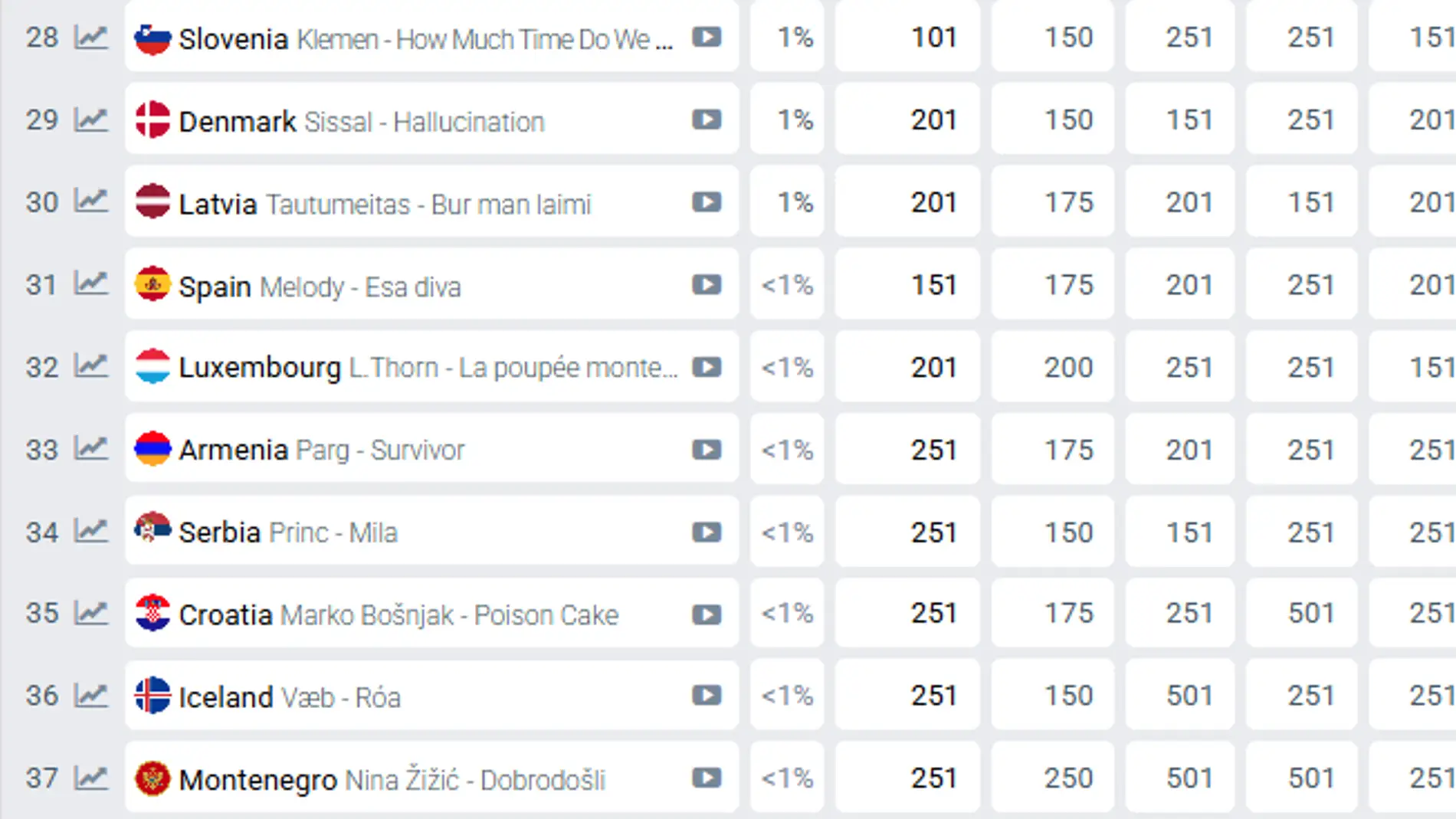Click Latvia's 1% winning chance cell
Screen dimensions: 1456x819
[794, 202]
